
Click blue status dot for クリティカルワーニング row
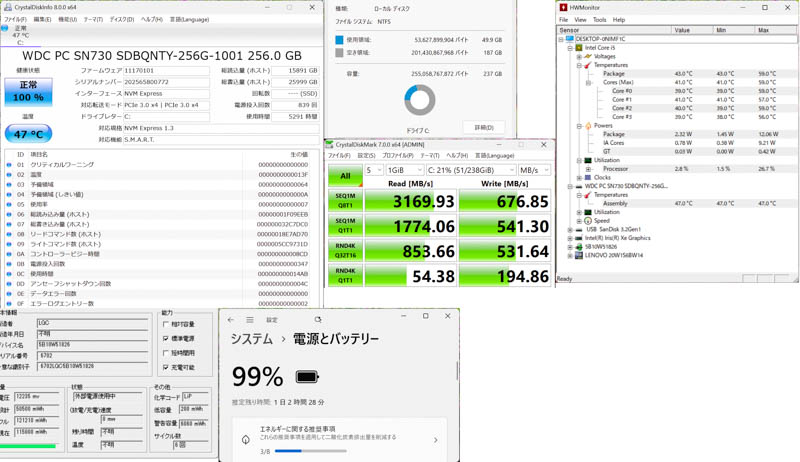tap(9, 165)
